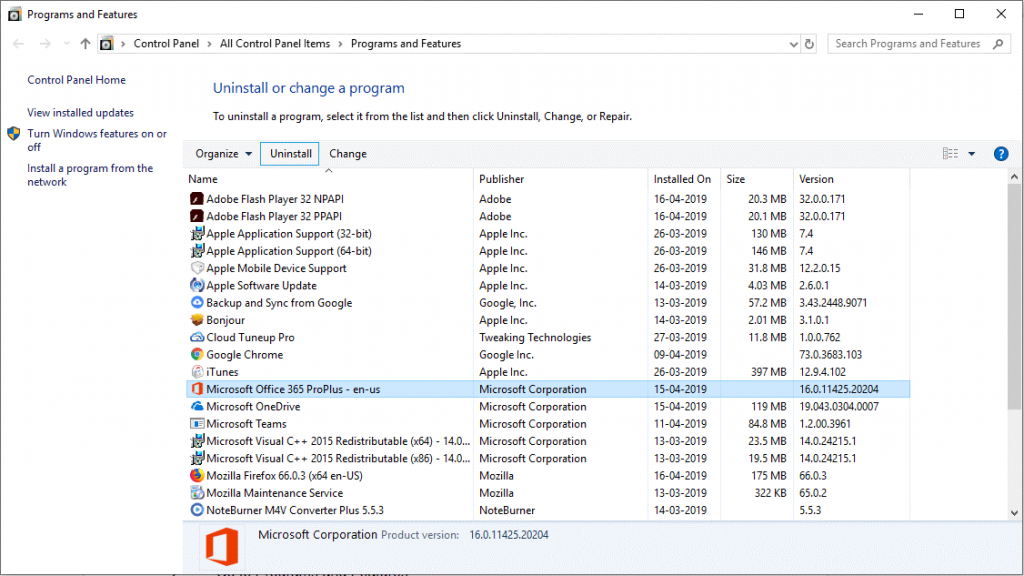Click the Google Chrome icon
The image size is (1024, 576).
[197, 355]
